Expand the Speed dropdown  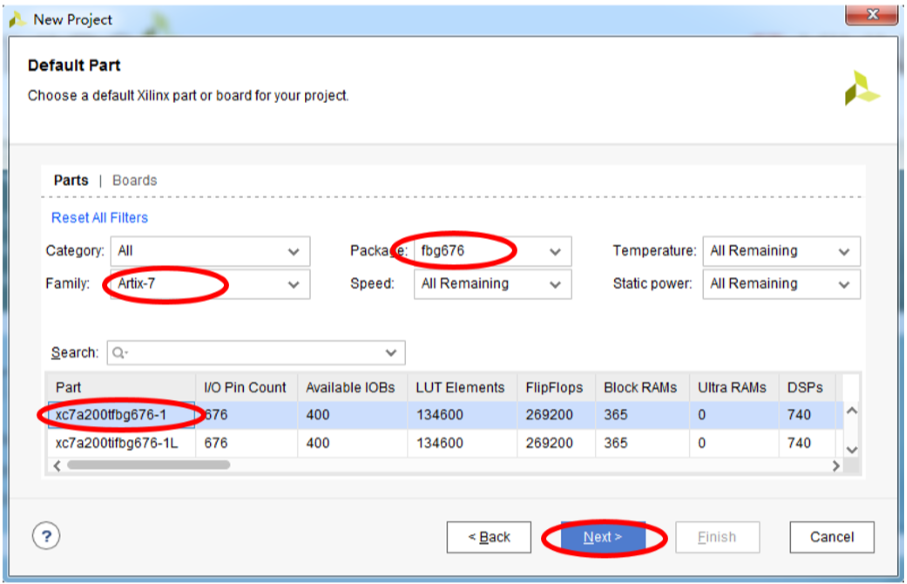(x=492, y=284)
